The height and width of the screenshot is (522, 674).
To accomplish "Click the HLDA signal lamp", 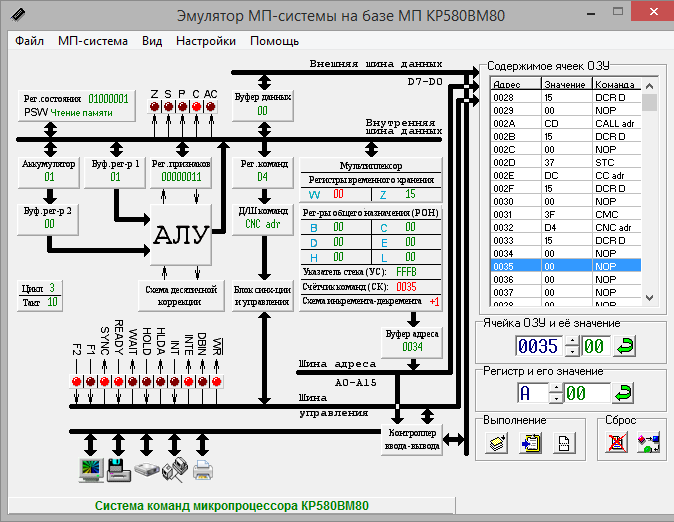I will (160, 381).
